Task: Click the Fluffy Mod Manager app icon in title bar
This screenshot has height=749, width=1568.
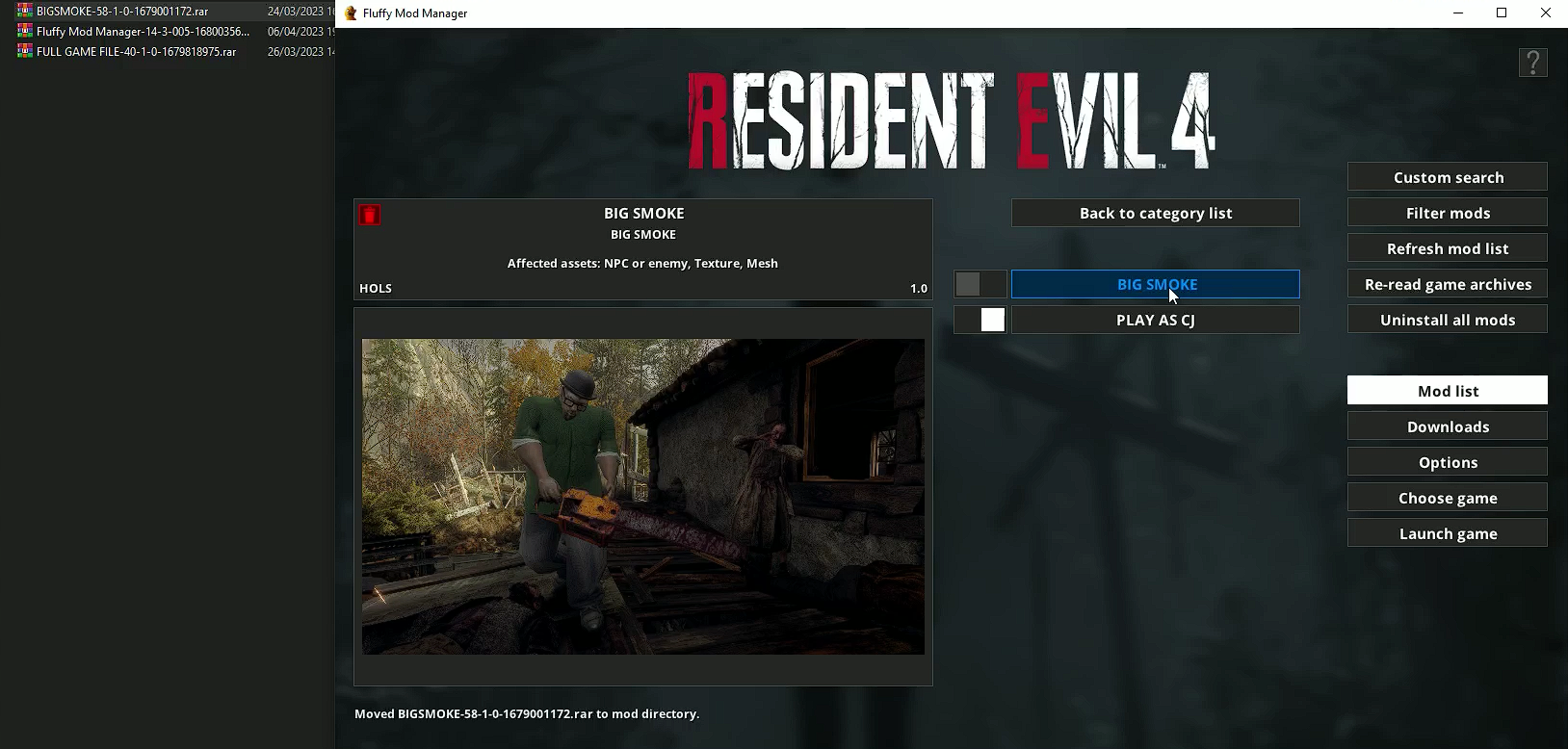Action: tap(351, 13)
